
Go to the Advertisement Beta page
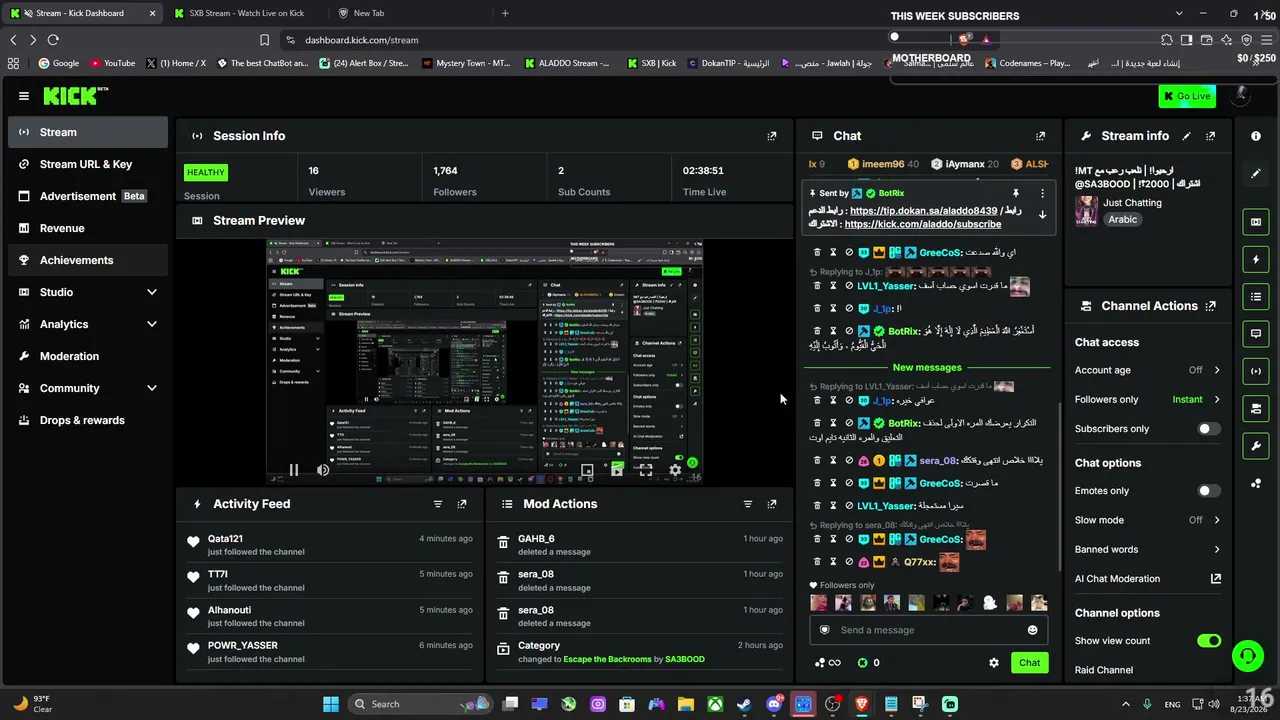pos(88,196)
